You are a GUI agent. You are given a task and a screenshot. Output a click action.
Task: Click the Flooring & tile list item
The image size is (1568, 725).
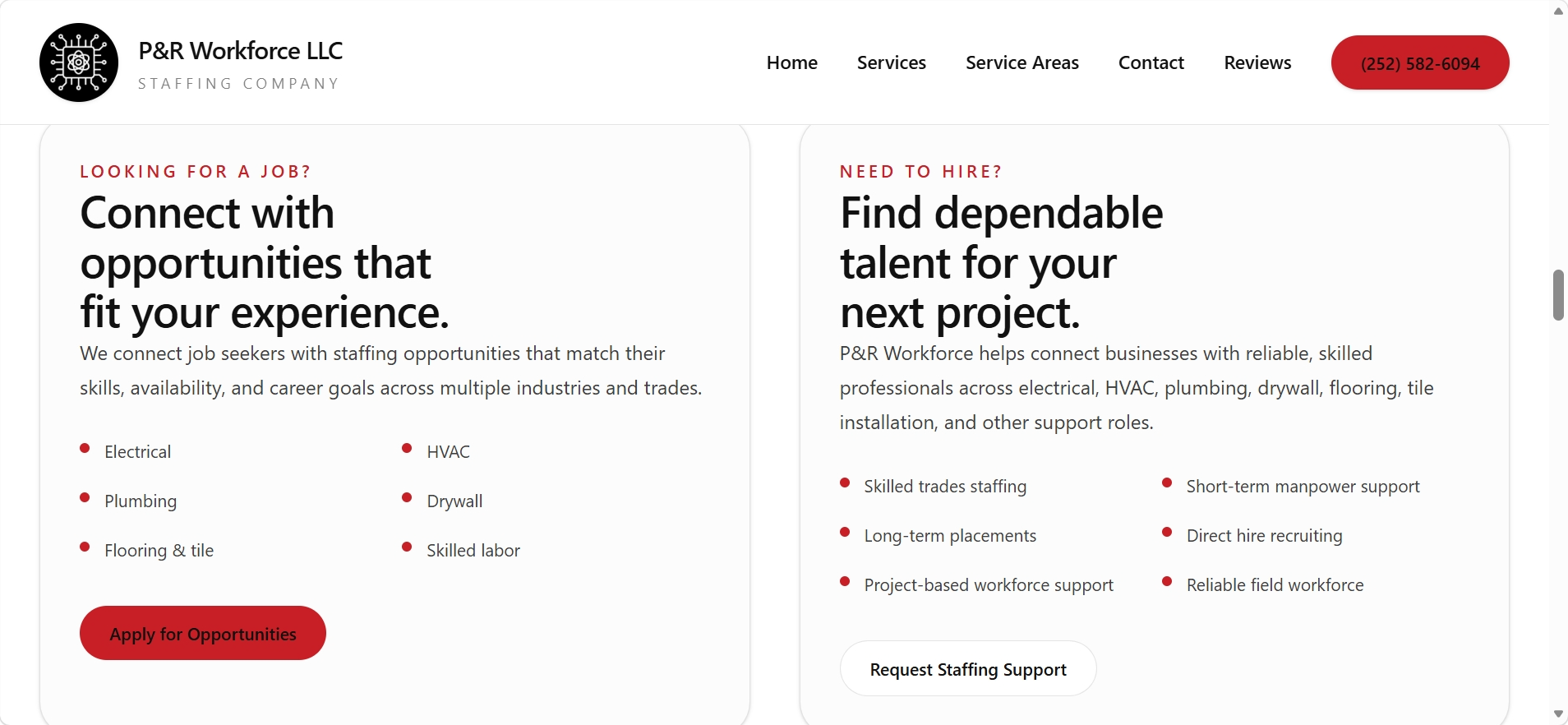coord(159,551)
